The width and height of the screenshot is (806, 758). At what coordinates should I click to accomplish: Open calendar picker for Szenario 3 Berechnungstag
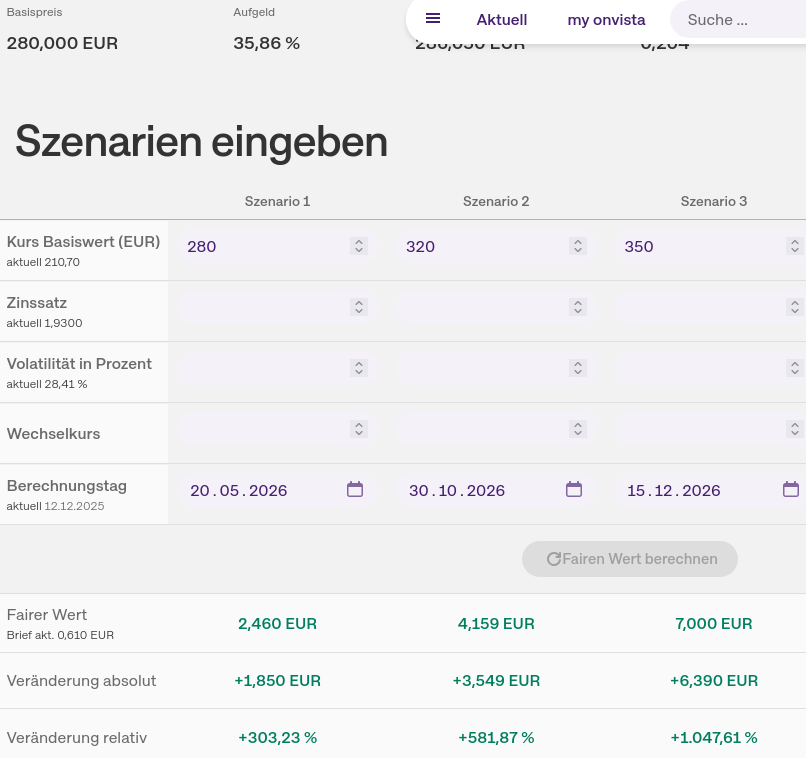791,489
